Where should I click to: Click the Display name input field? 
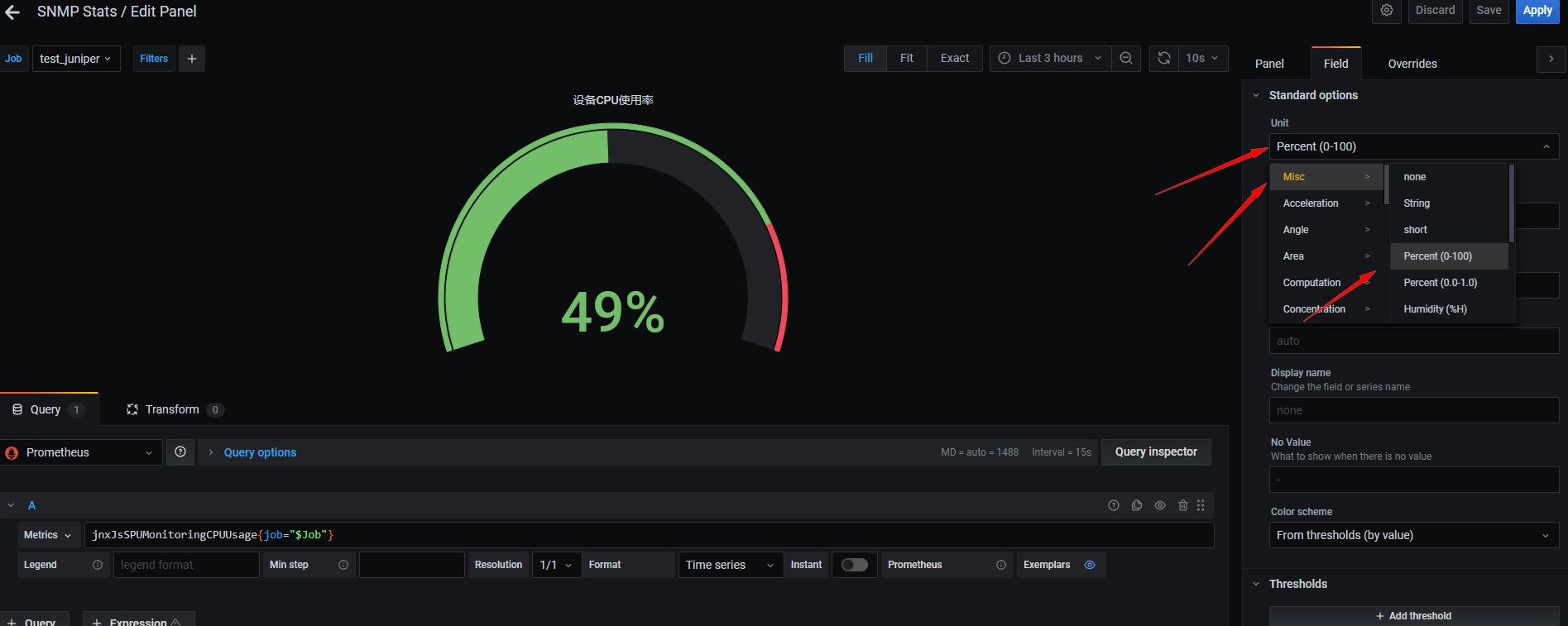[1413, 410]
